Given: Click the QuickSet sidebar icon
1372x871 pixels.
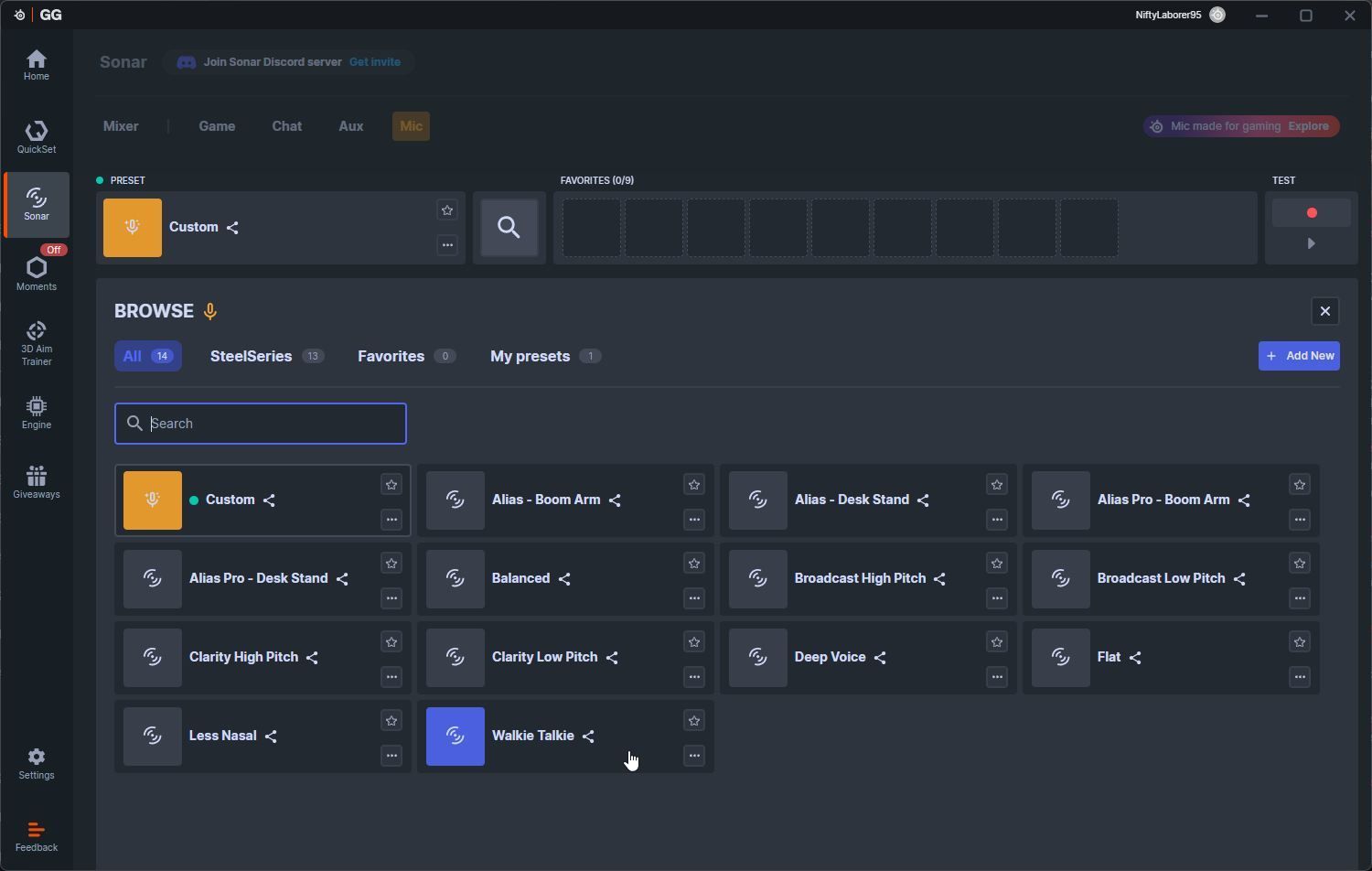Looking at the screenshot, I should pos(37,136).
